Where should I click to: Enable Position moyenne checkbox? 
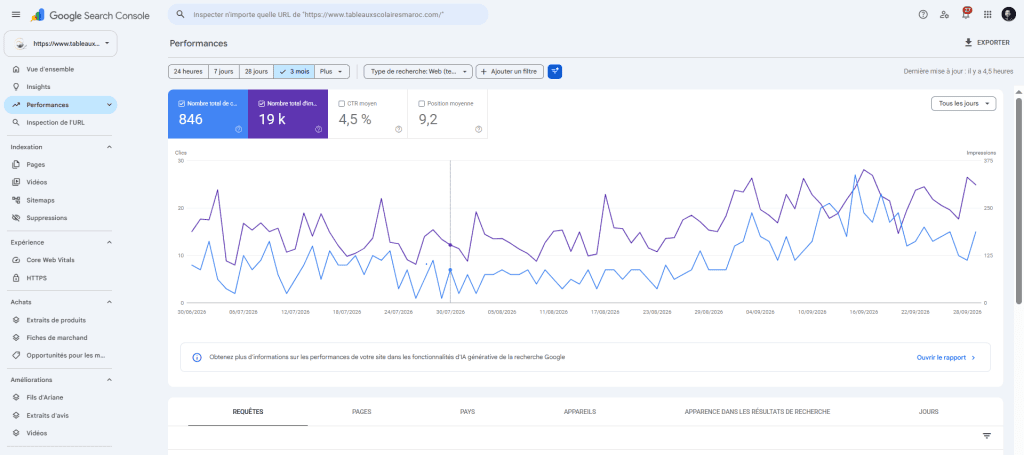coord(421,103)
